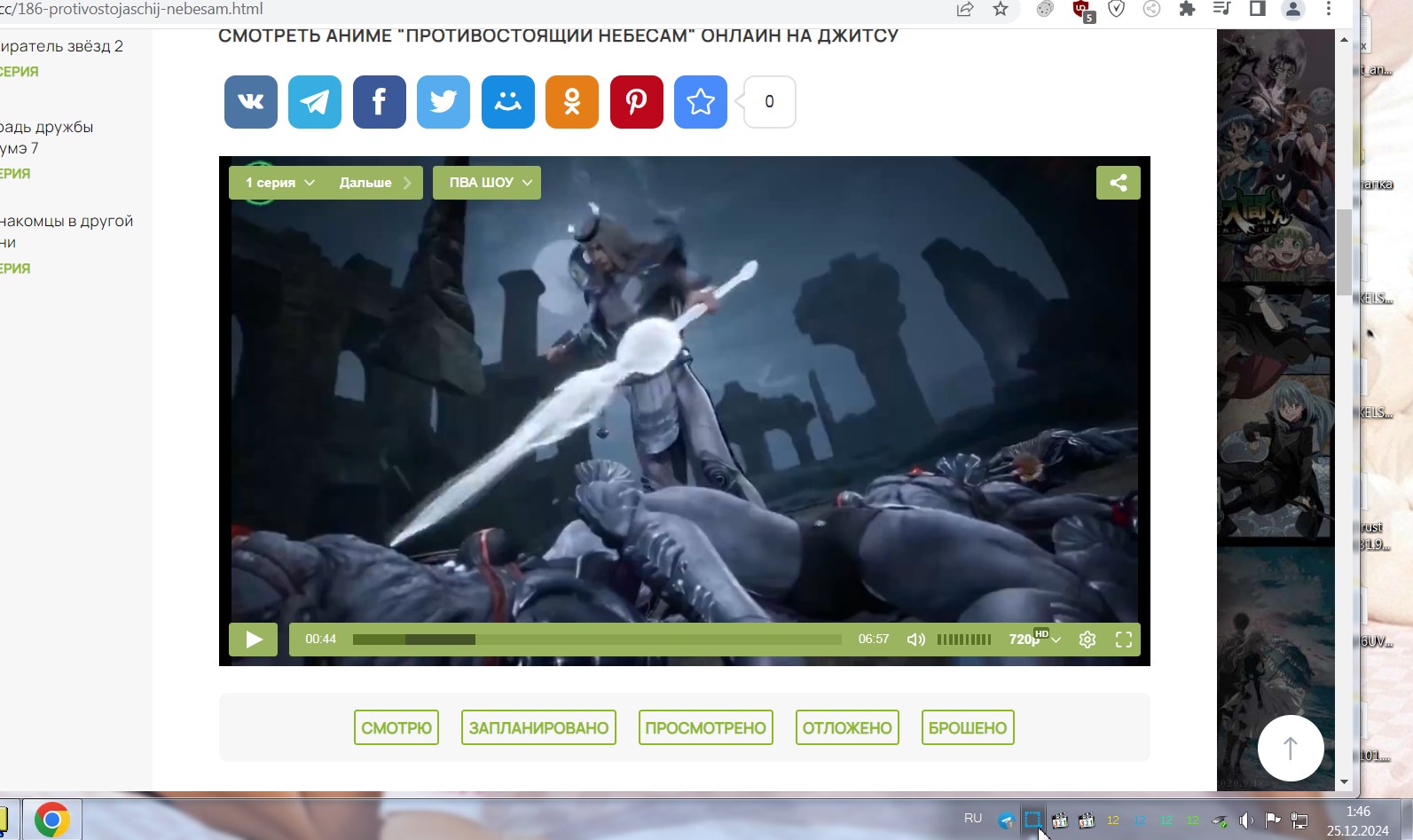The image size is (1413, 840).
Task: Play the video
Action: point(254,640)
